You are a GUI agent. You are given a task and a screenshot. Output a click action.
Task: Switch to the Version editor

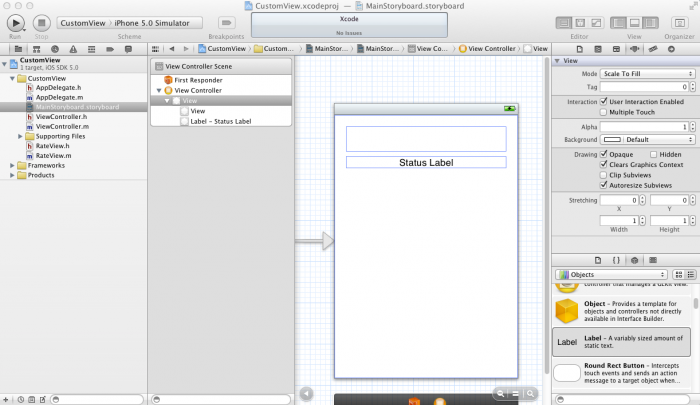pos(596,23)
